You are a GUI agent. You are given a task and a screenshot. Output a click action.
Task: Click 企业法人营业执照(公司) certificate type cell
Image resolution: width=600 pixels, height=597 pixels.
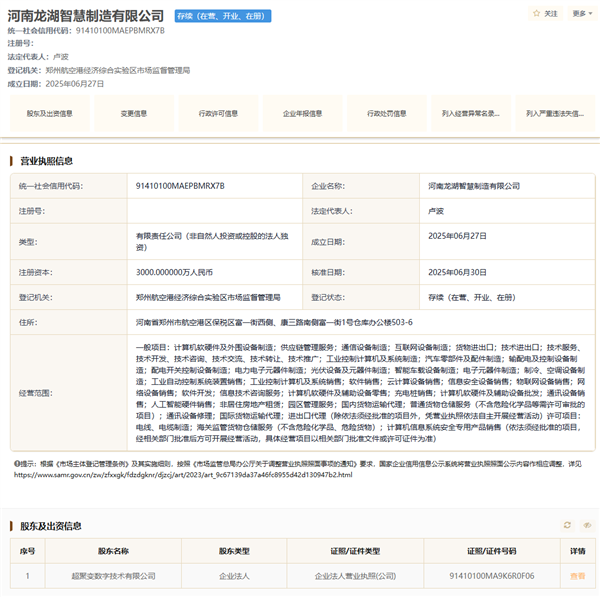(355, 576)
